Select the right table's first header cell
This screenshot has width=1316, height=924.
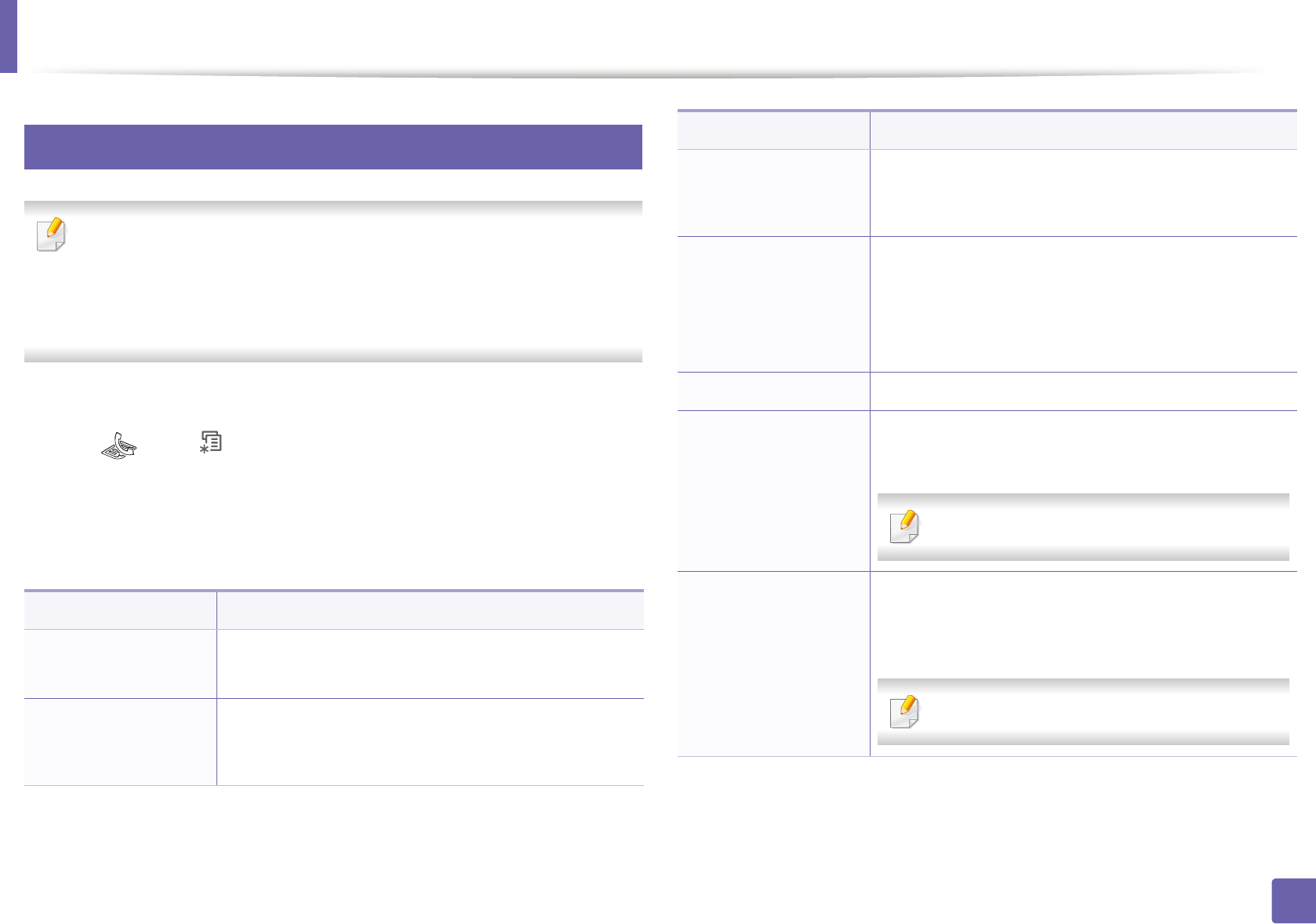(x=773, y=130)
